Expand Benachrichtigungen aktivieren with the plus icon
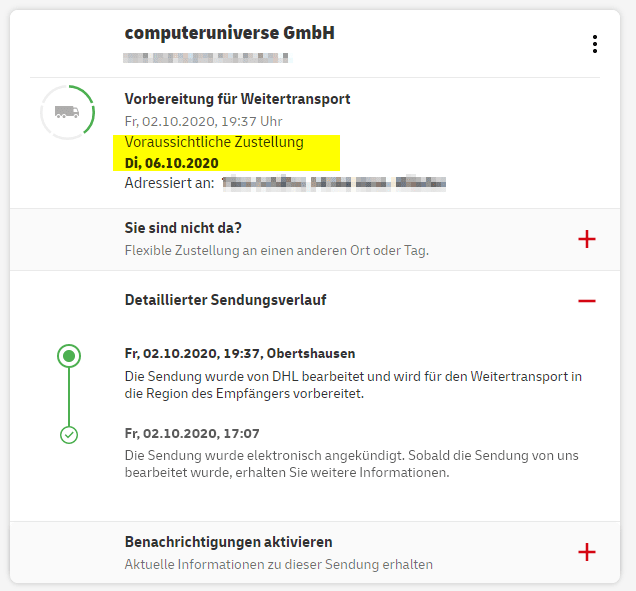 (587, 552)
